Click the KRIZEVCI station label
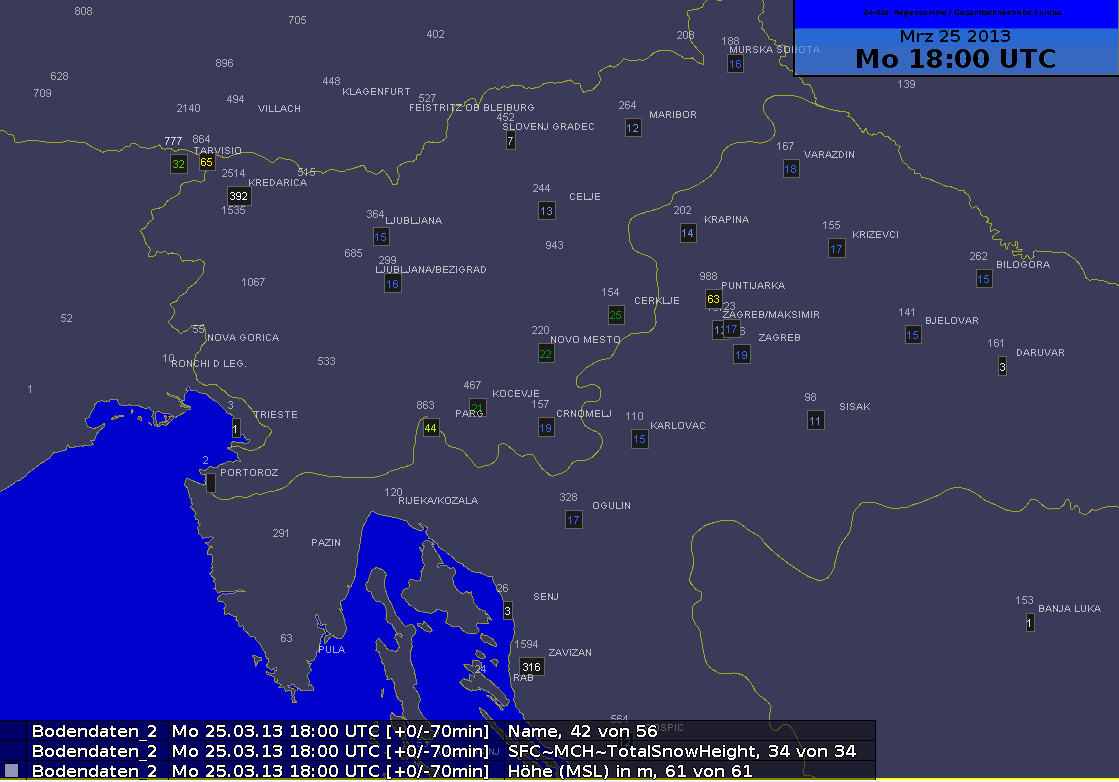The height and width of the screenshot is (782, 1119). point(875,234)
